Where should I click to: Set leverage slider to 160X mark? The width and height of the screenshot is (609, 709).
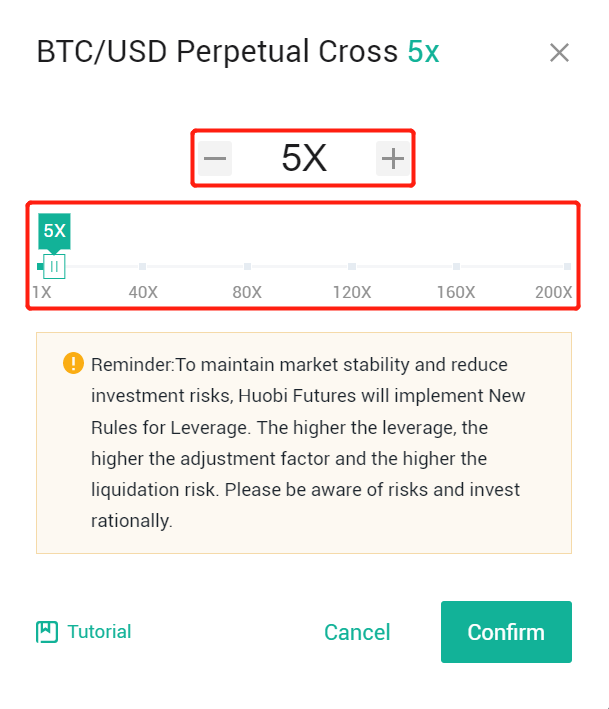456,266
